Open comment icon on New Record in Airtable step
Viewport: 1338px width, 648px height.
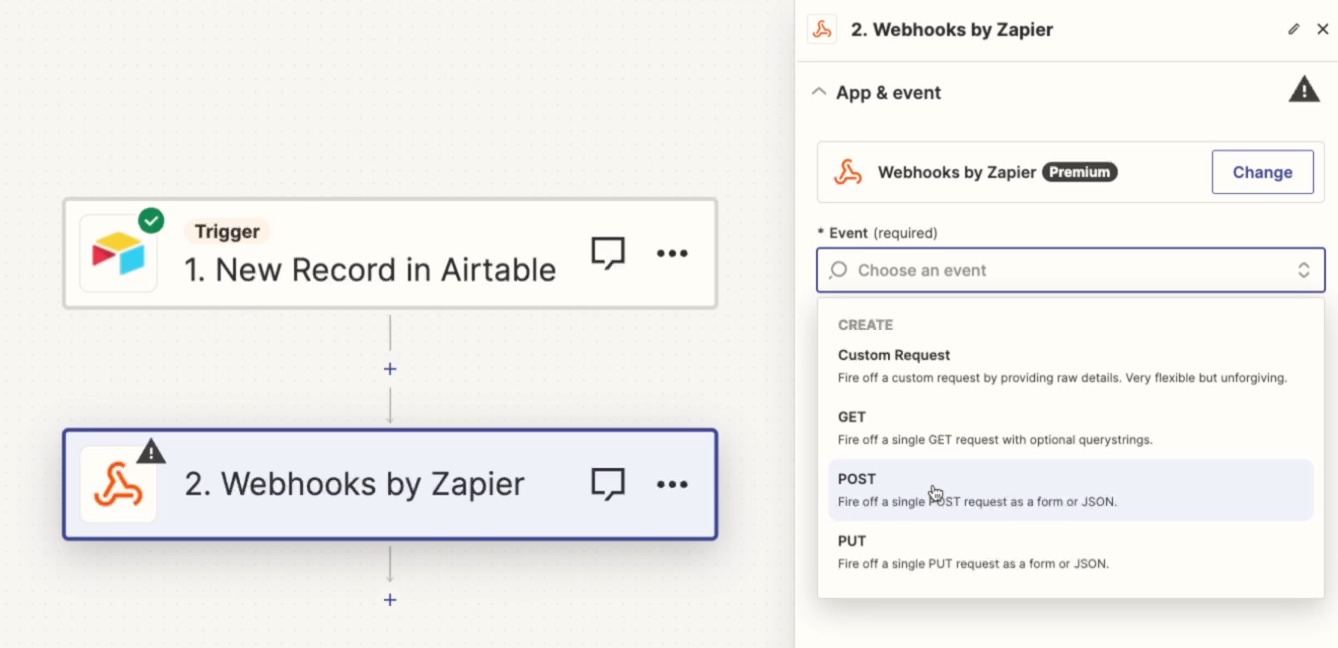608,253
